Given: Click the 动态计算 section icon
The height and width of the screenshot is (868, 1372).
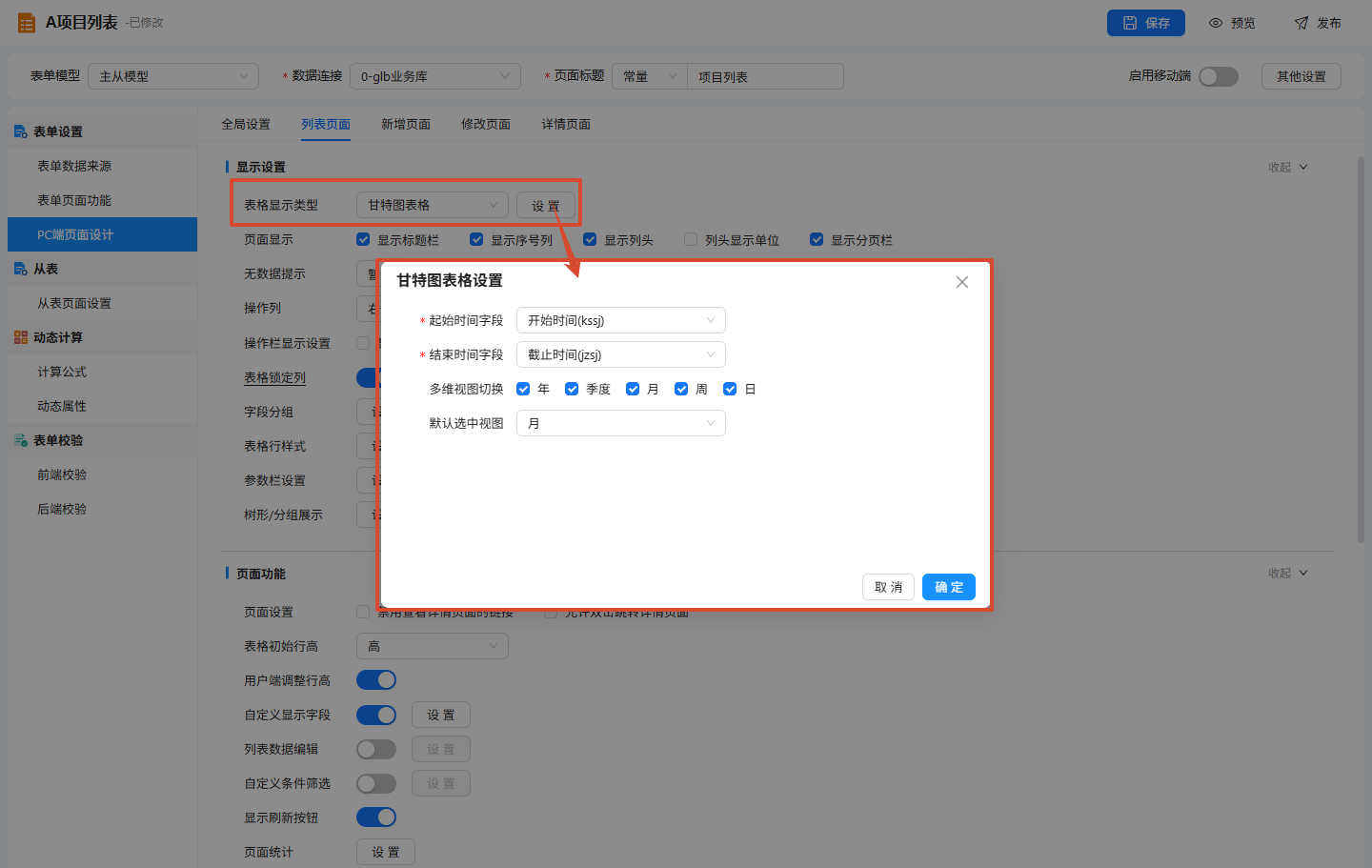Looking at the screenshot, I should pos(21,337).
